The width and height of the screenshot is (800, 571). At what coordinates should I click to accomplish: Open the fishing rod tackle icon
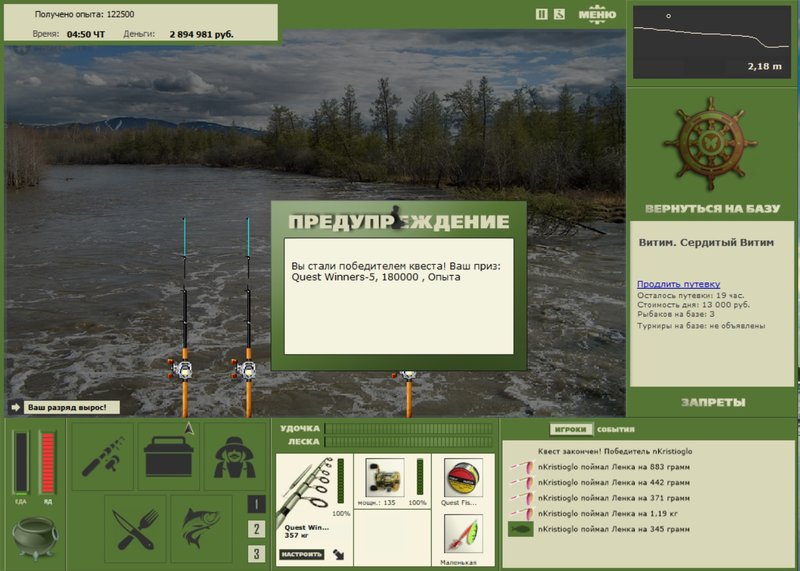(x=103, y=456)
